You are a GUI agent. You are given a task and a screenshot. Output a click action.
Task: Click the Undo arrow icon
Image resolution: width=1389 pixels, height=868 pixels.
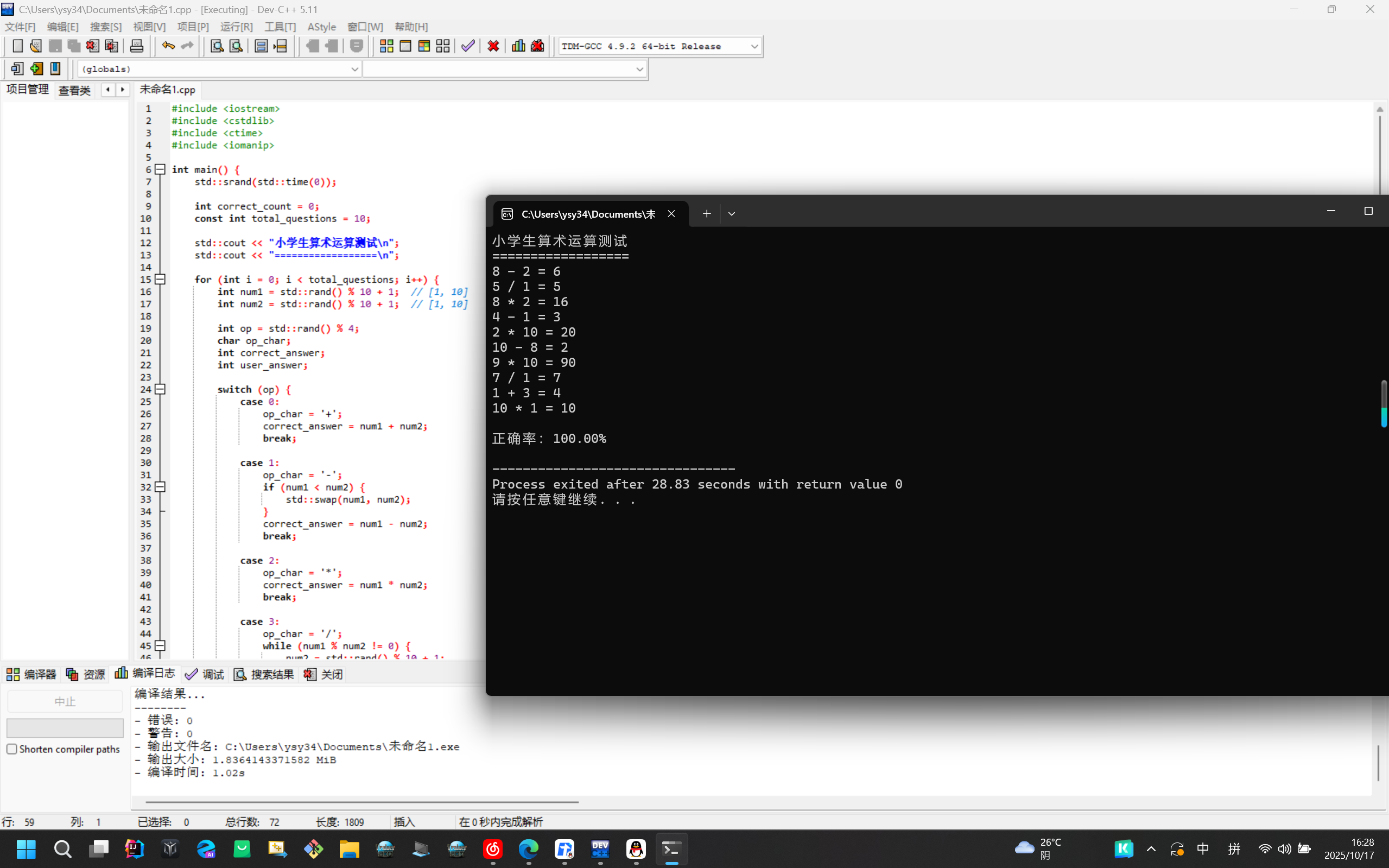point(168,46)
